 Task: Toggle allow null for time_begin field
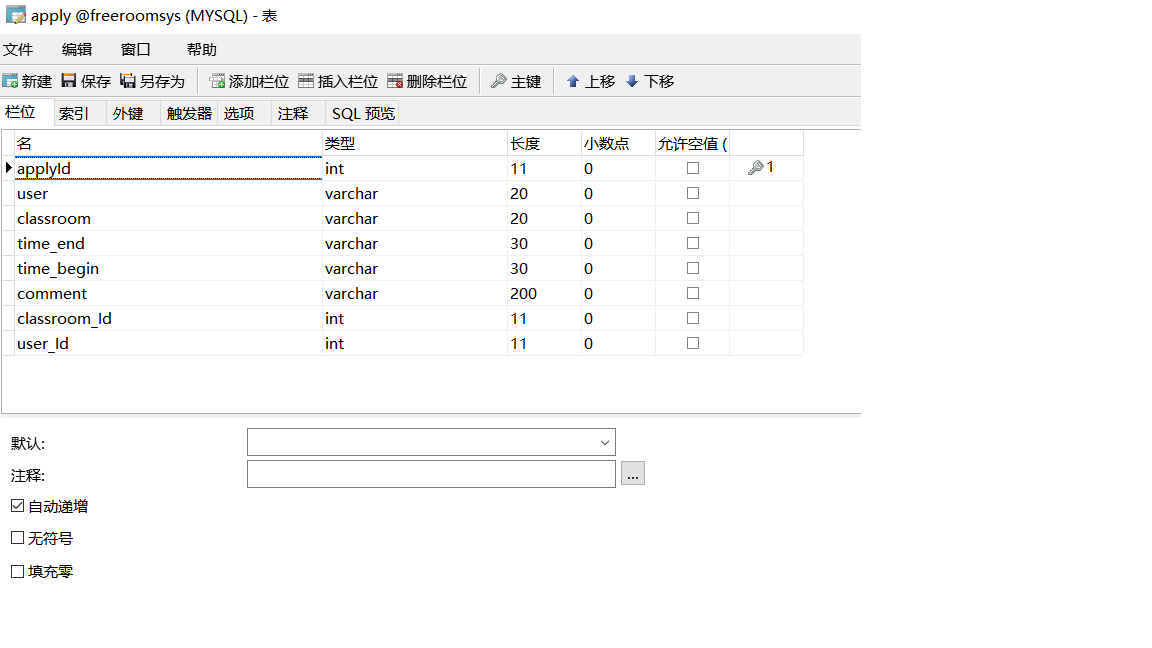(693, 268)
